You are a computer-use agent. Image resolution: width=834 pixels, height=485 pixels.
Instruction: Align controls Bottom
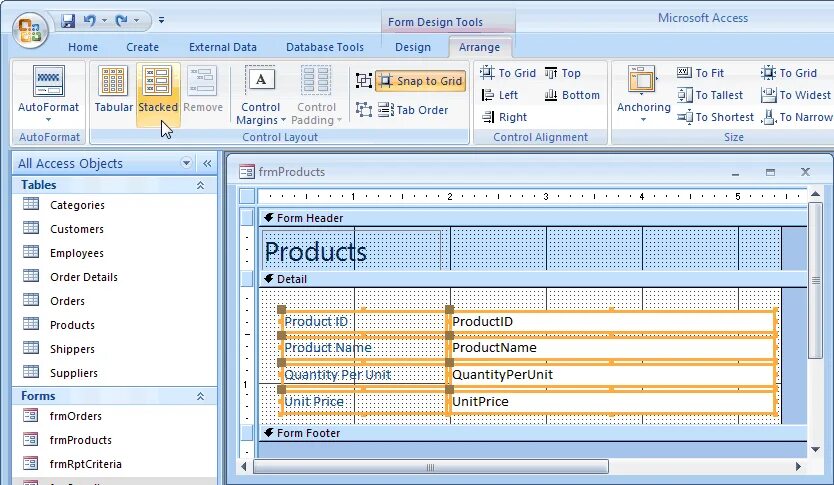572,95
